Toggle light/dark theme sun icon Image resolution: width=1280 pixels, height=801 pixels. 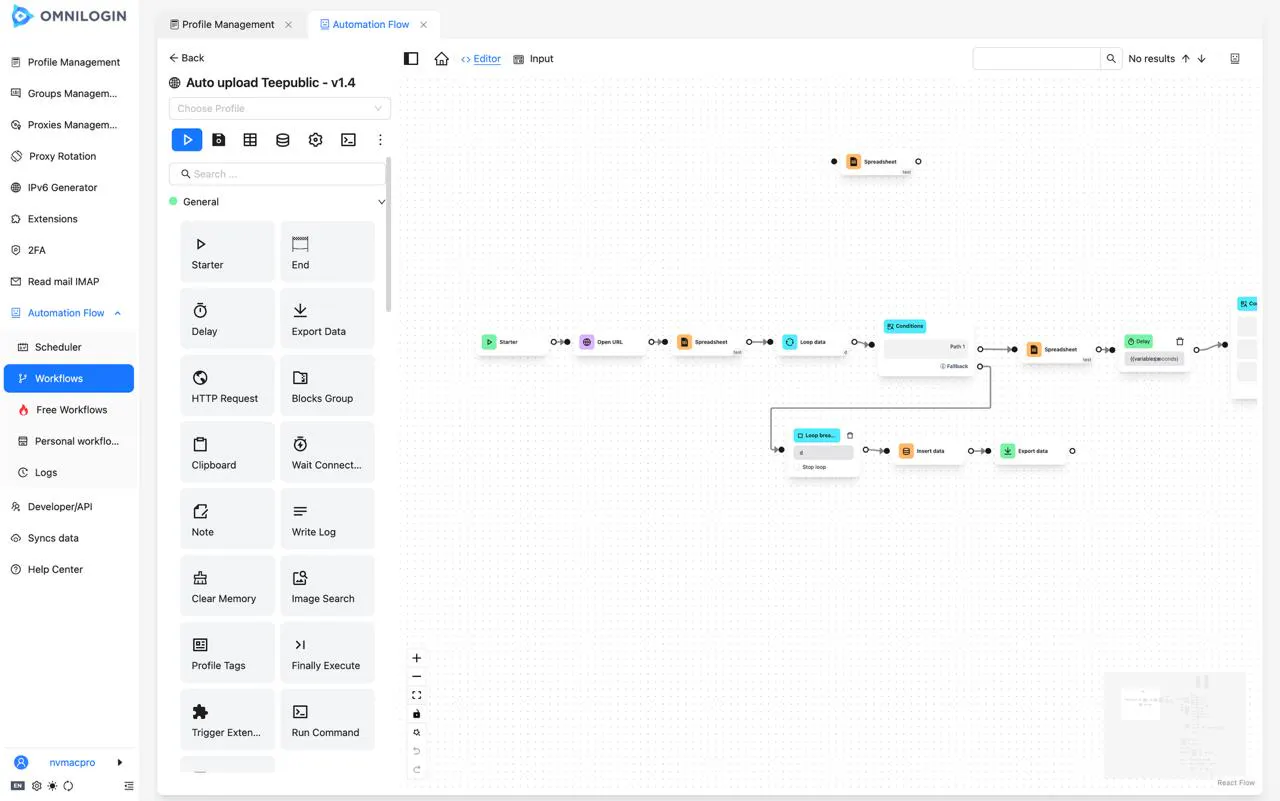52,786
